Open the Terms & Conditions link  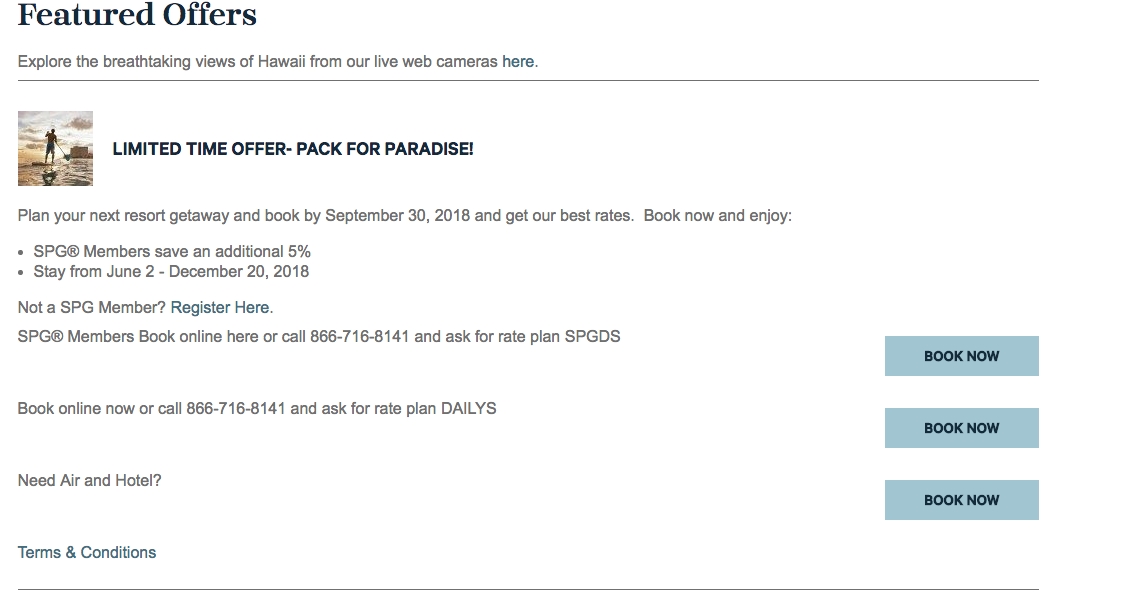click(x=87, y=553)
